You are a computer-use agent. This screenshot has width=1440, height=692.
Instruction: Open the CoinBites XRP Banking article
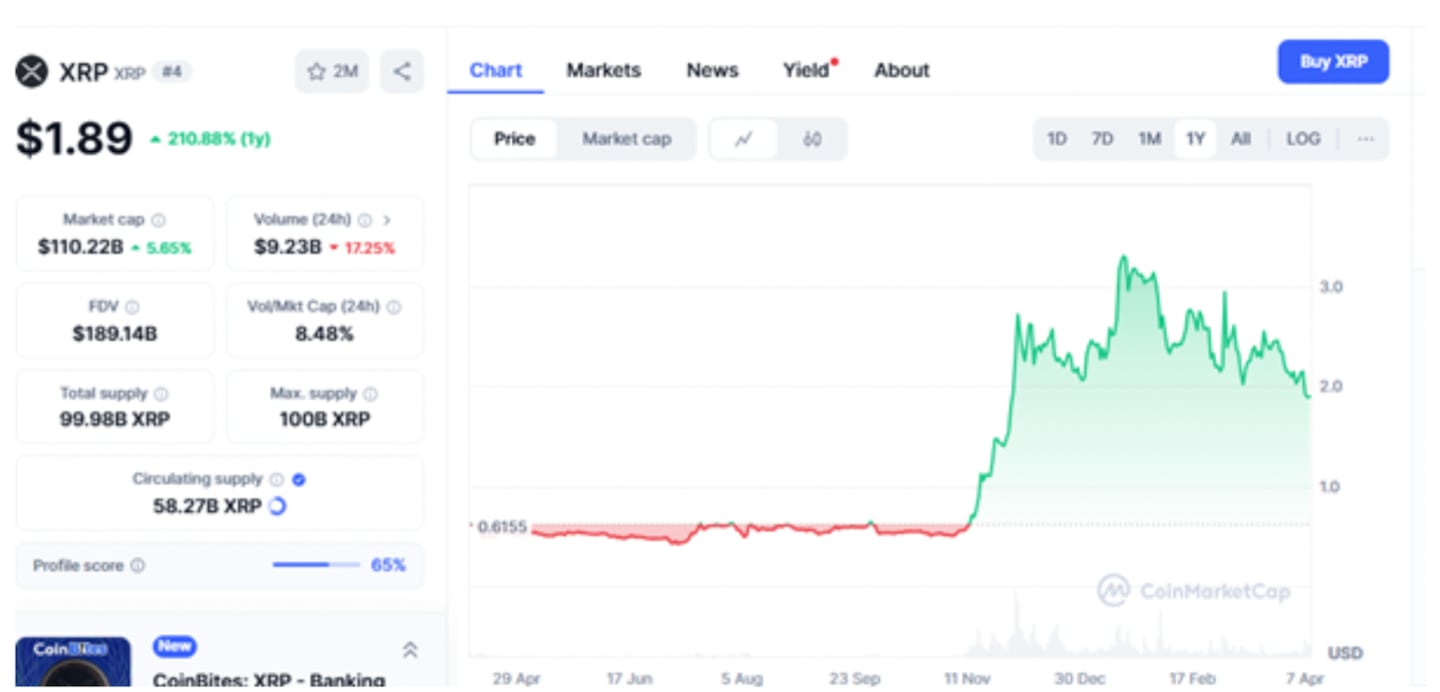point(268,680)
